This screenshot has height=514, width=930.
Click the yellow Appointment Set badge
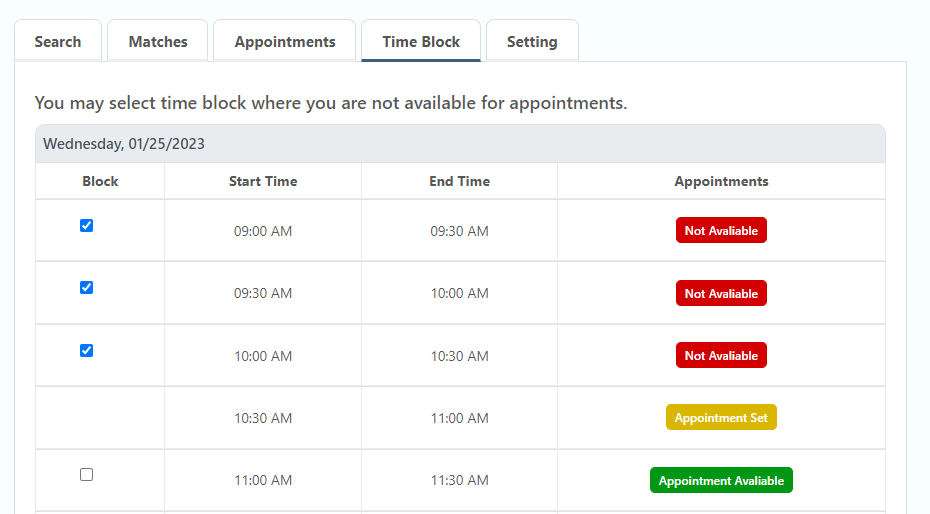pos(721,418)
